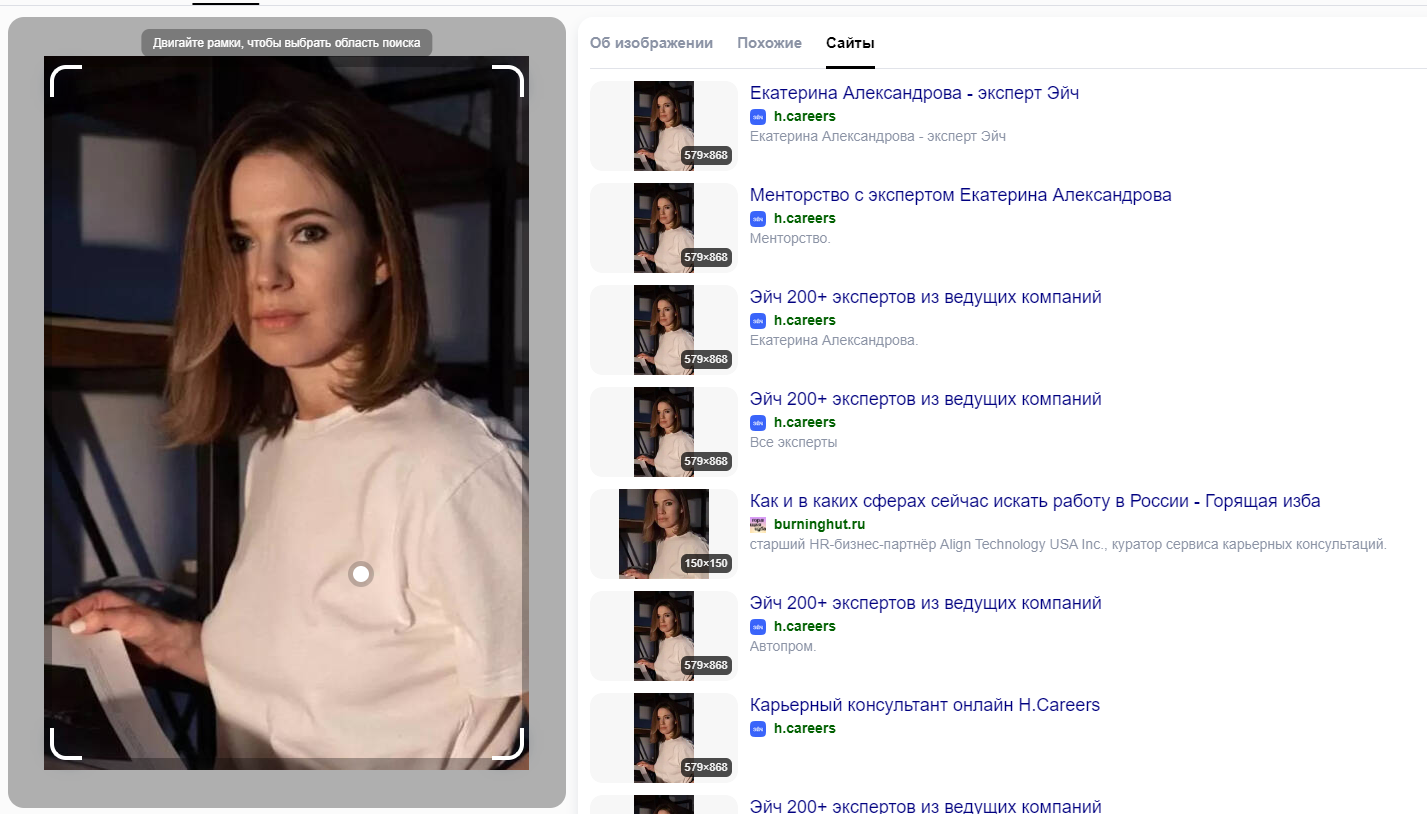1427x814 pixels.
Task: Click description text Автопром.
Action: 783,646
